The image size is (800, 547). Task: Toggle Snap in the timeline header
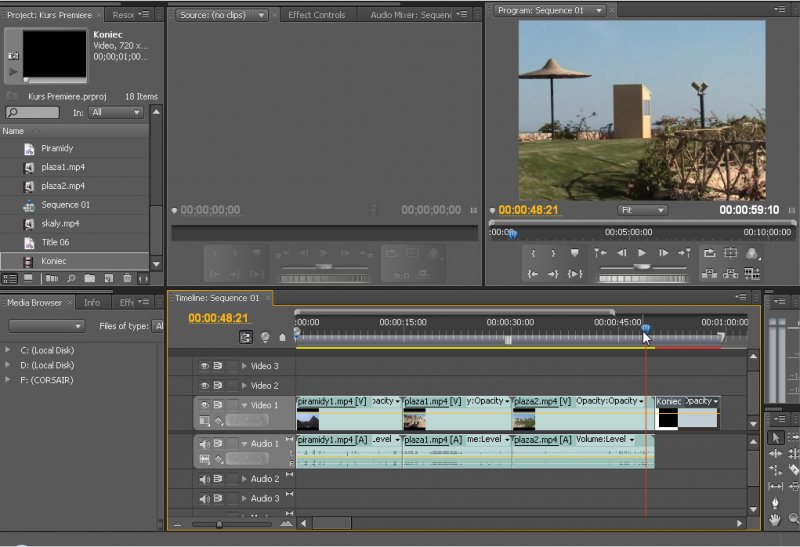246,337
